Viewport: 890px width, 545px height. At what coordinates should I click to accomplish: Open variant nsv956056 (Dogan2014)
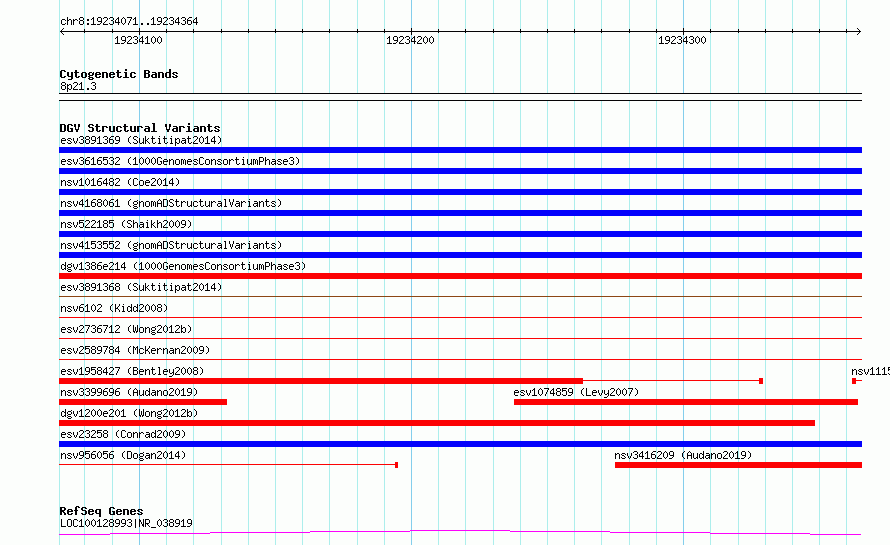(123, 455)
